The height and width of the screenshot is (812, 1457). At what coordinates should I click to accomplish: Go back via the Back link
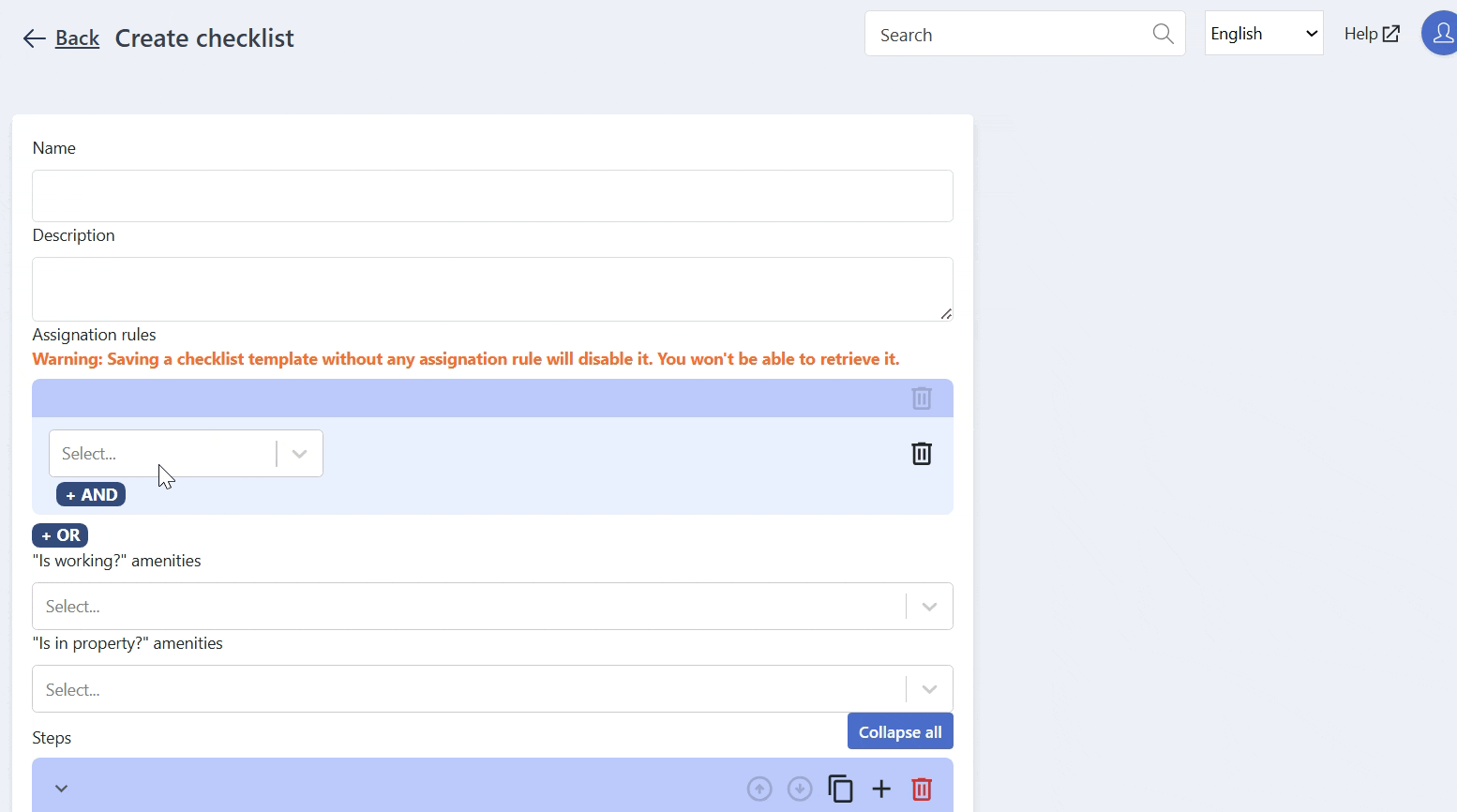pos(77,38)
